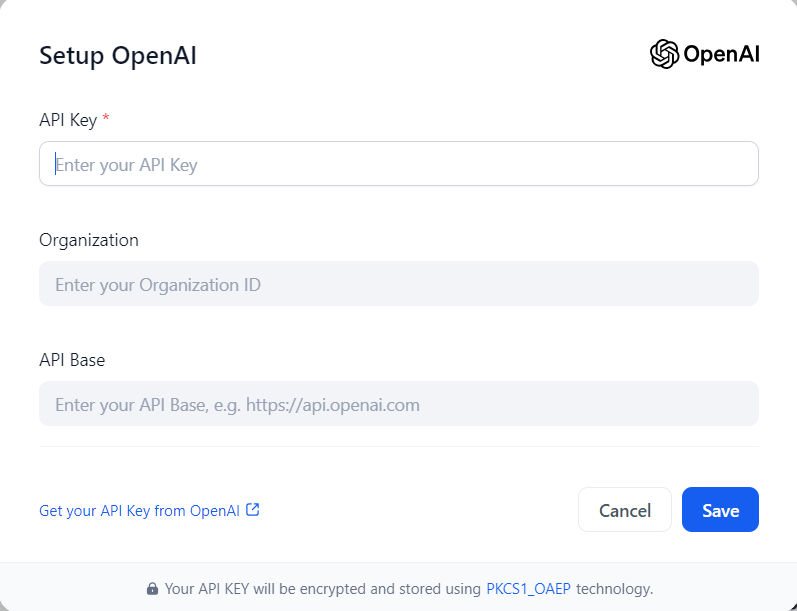The width and height of the screenshot is (797, 611).
Task: Click the word 'technology' in the footer
Action: pyautogui.click(x=614, y=588)
